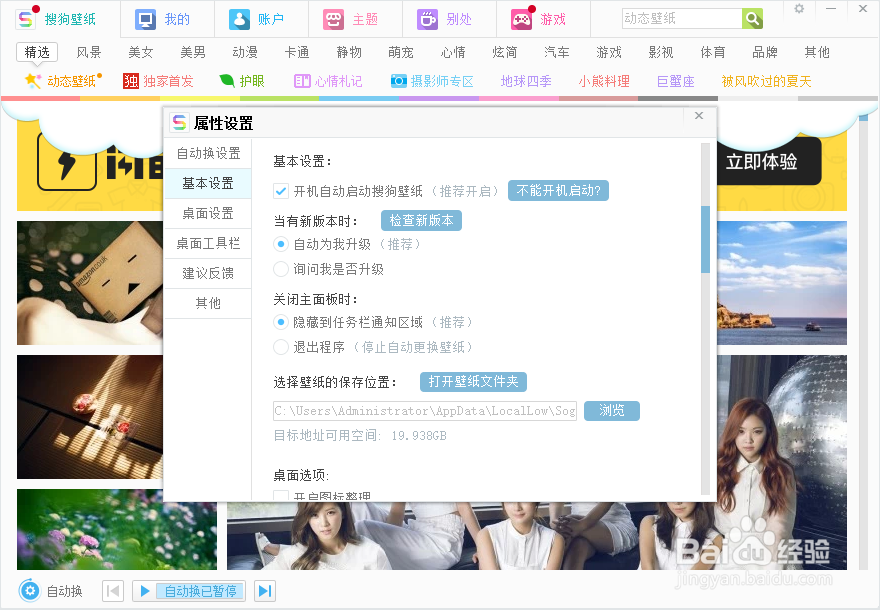Open 桌面设置 settings section
Image resolution: width=880 pixels, height=610 pixels.
click(208, 213)
